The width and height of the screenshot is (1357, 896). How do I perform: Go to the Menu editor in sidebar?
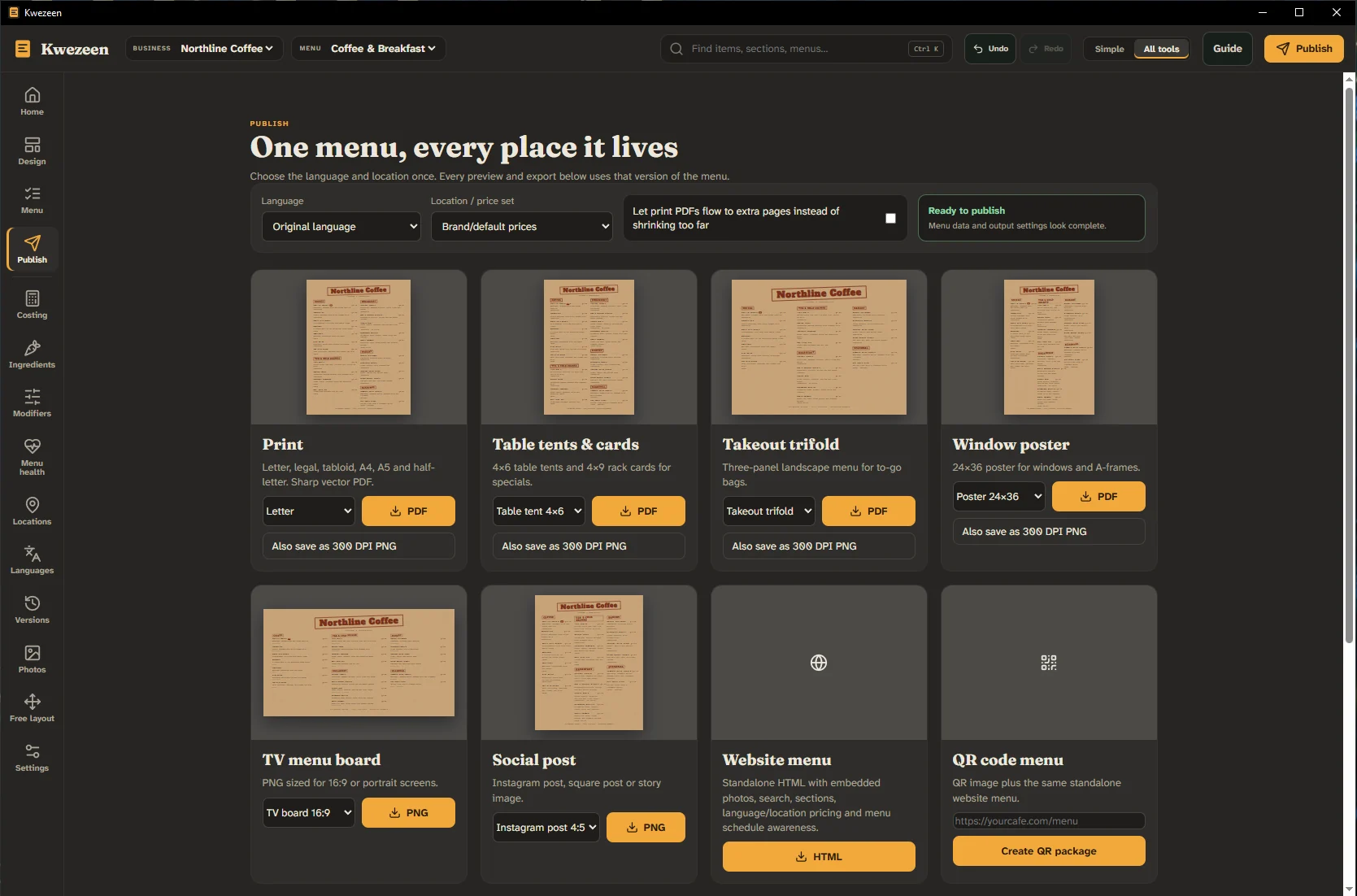[33, 200]
